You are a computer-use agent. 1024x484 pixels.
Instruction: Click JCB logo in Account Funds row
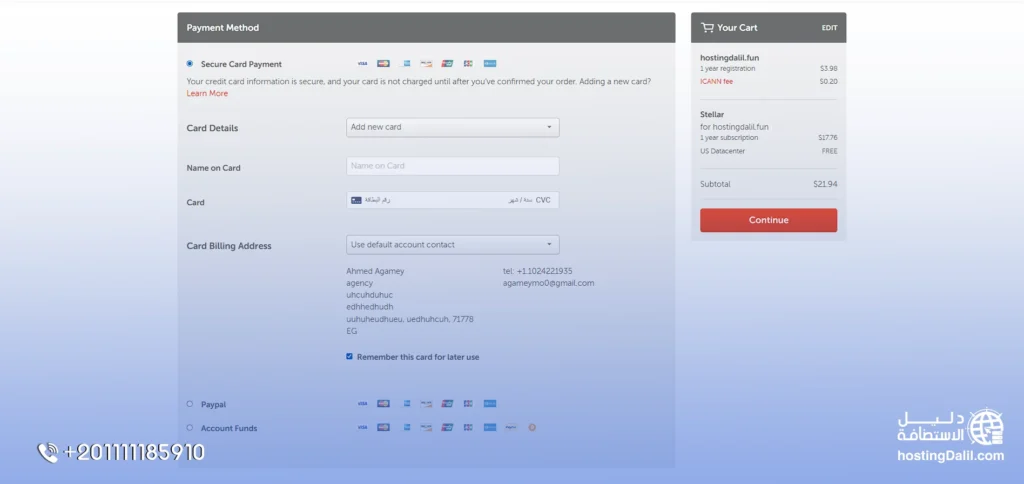coord(468,427)
